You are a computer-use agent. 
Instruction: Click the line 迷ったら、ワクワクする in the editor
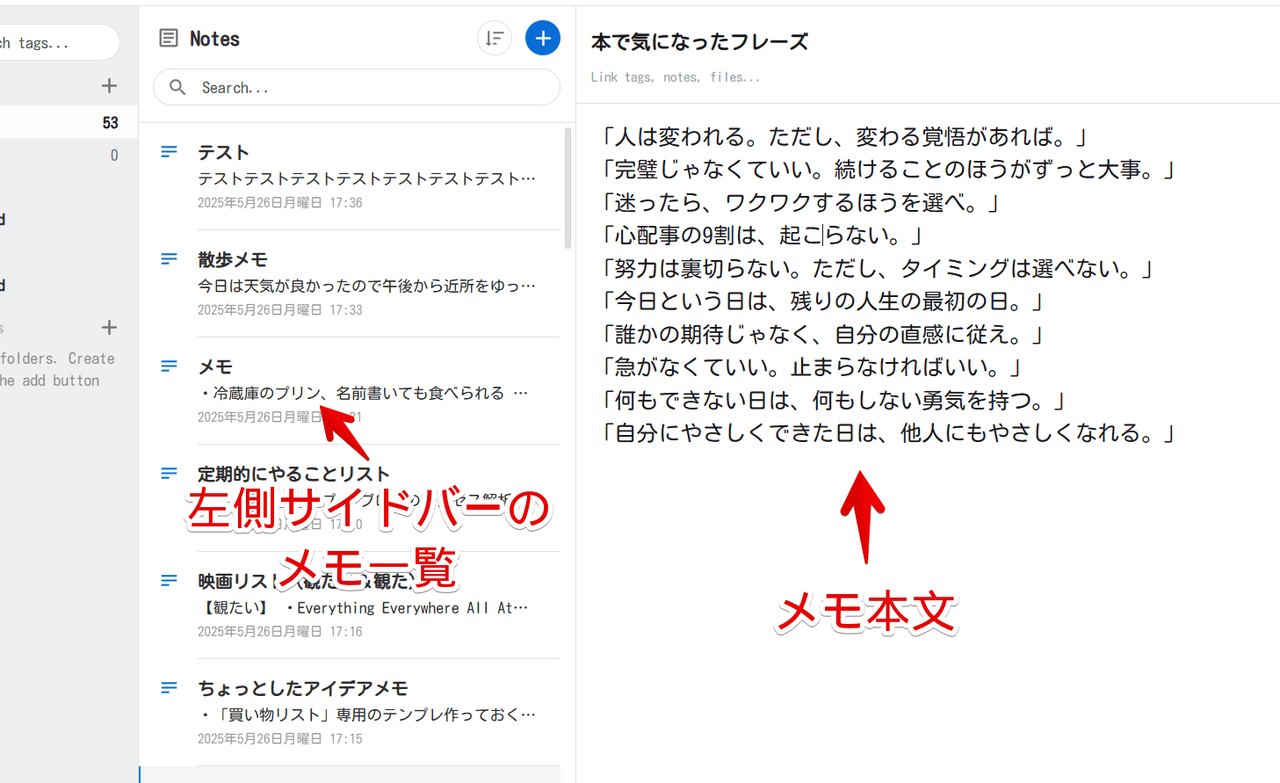click(x=802, y=202)
